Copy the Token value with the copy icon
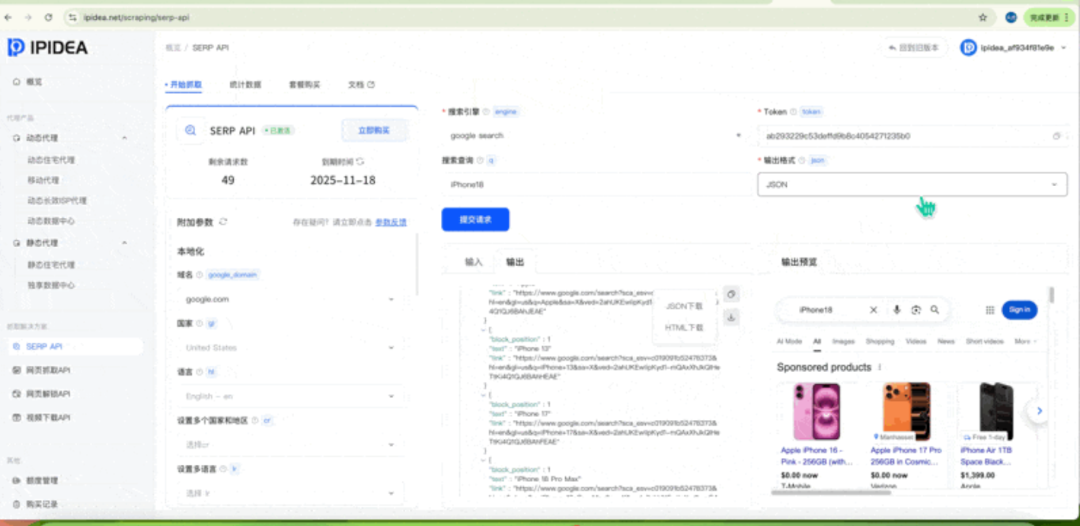 point(1057,136)
